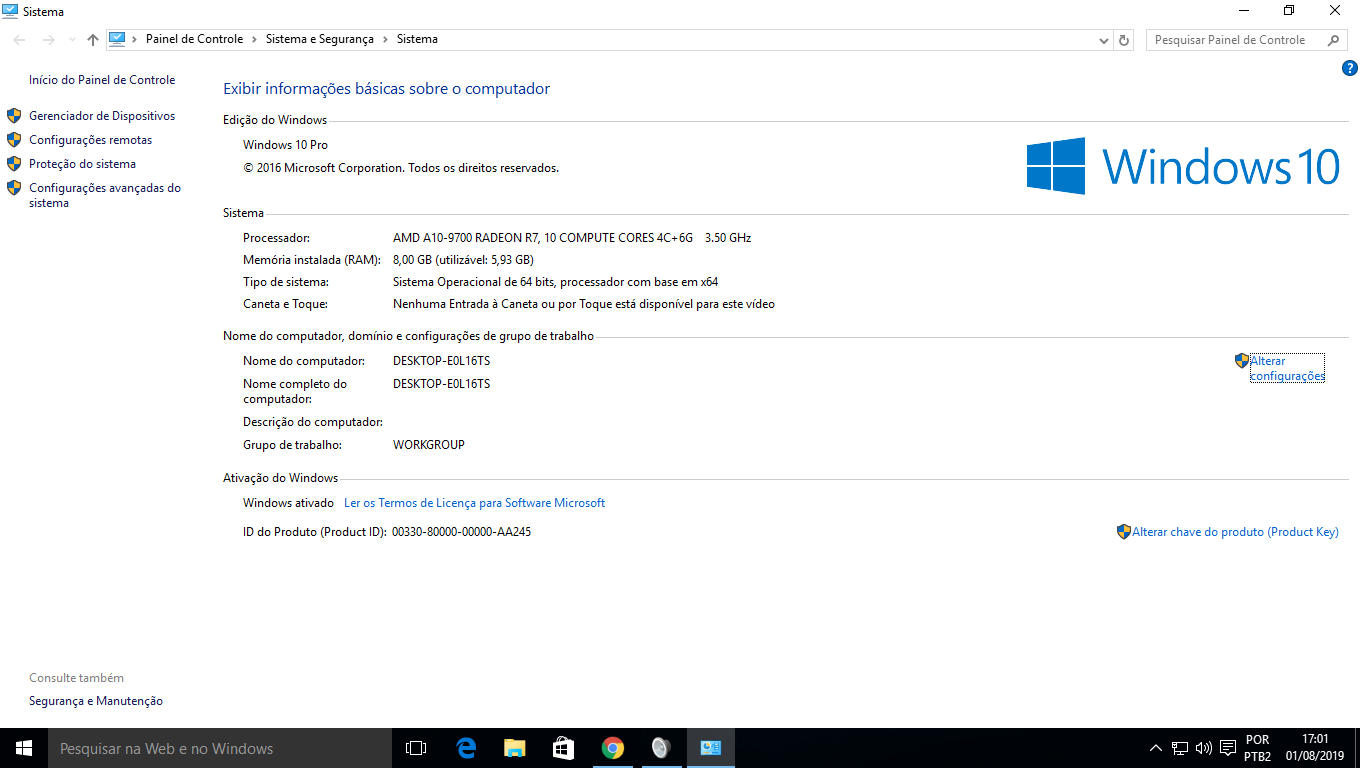The height and width of the screenshot is (768, 1360).
Task: Click the Exibir informações básicas heading
Action: pos(386,89)
